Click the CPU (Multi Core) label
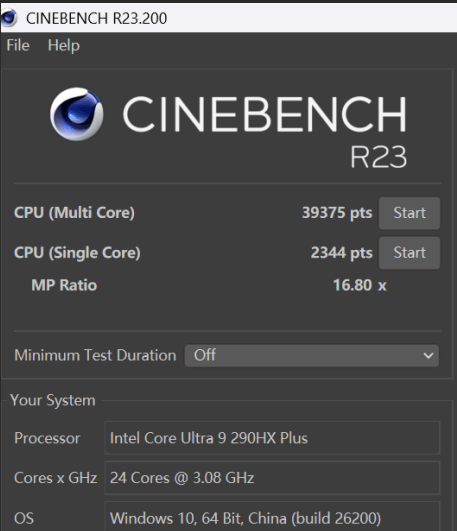Image resolution: width=457 pixels, height=531 pixels. [x=74, y=213]
